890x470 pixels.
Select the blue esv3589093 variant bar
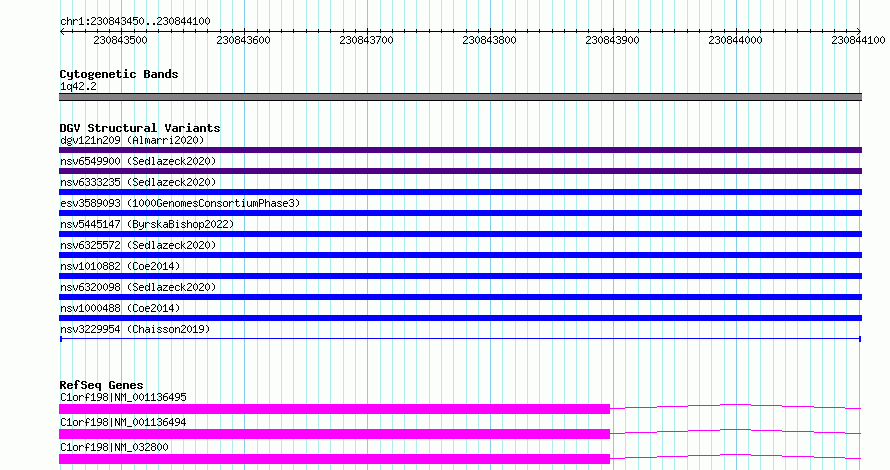[x=460, y=213]
